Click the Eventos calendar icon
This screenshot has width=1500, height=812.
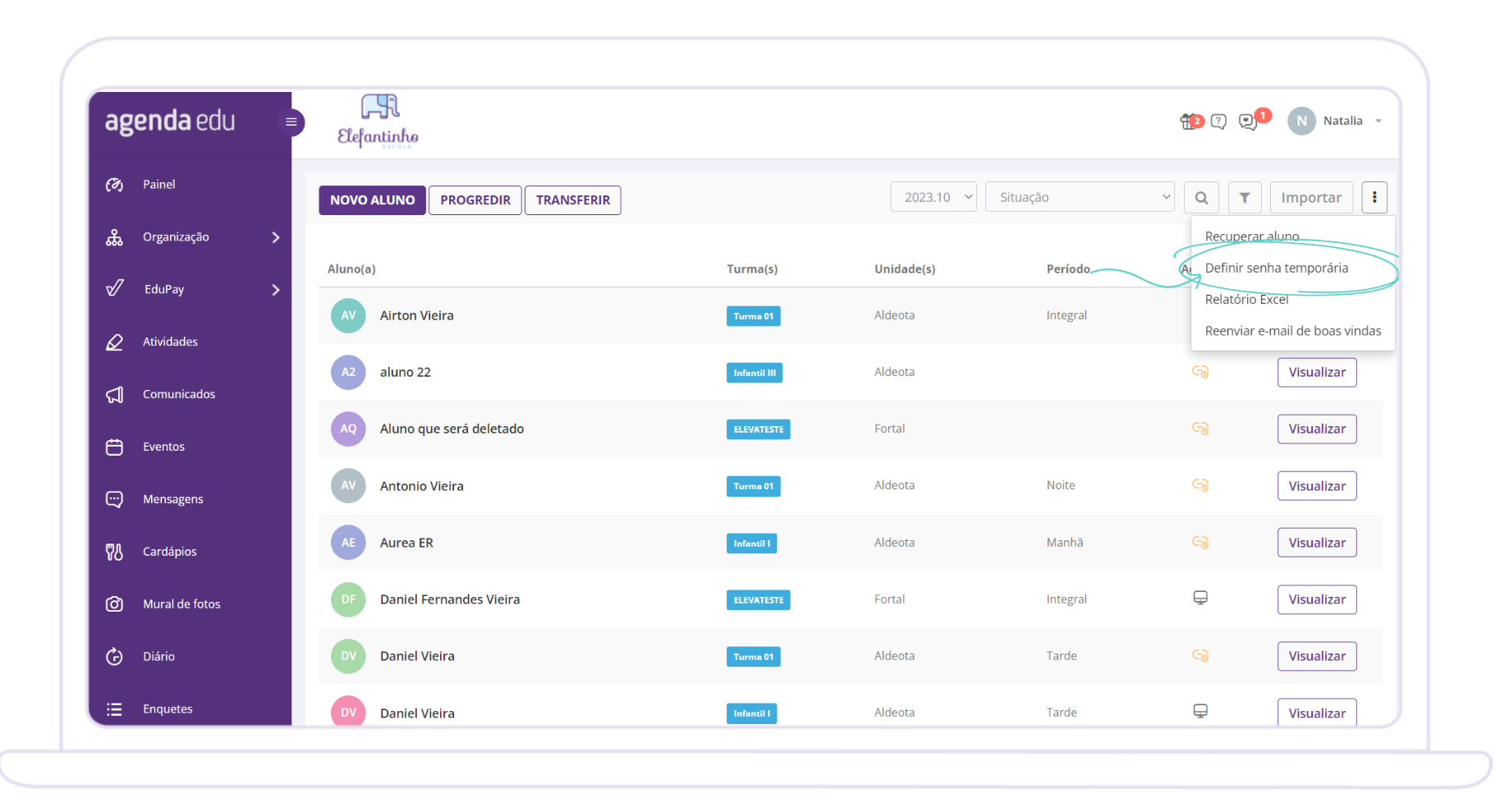[x=115, y=447]
